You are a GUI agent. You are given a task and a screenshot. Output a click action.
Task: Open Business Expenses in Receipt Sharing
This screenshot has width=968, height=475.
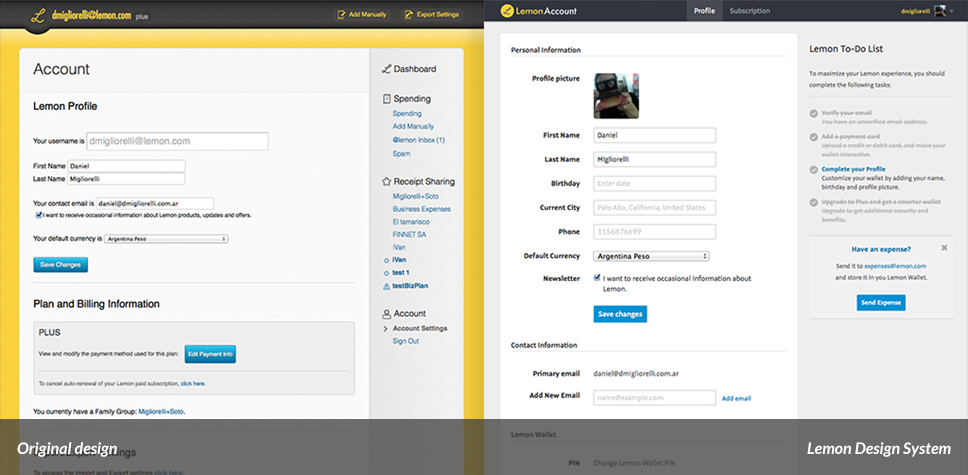(x=422, y=209)
